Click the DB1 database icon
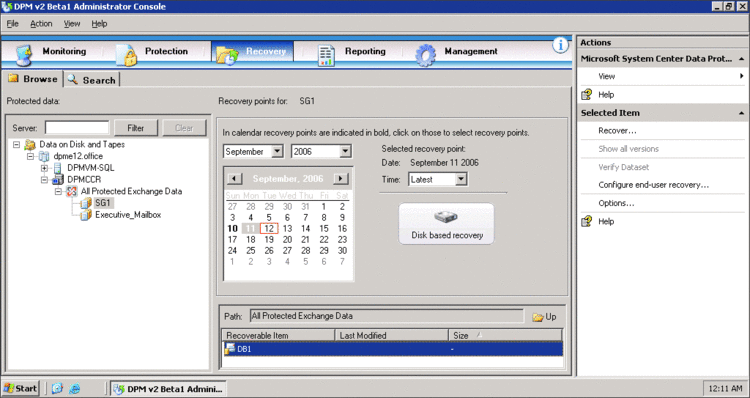The height and width of the screenshot is (398, 750). click(230, 349)
